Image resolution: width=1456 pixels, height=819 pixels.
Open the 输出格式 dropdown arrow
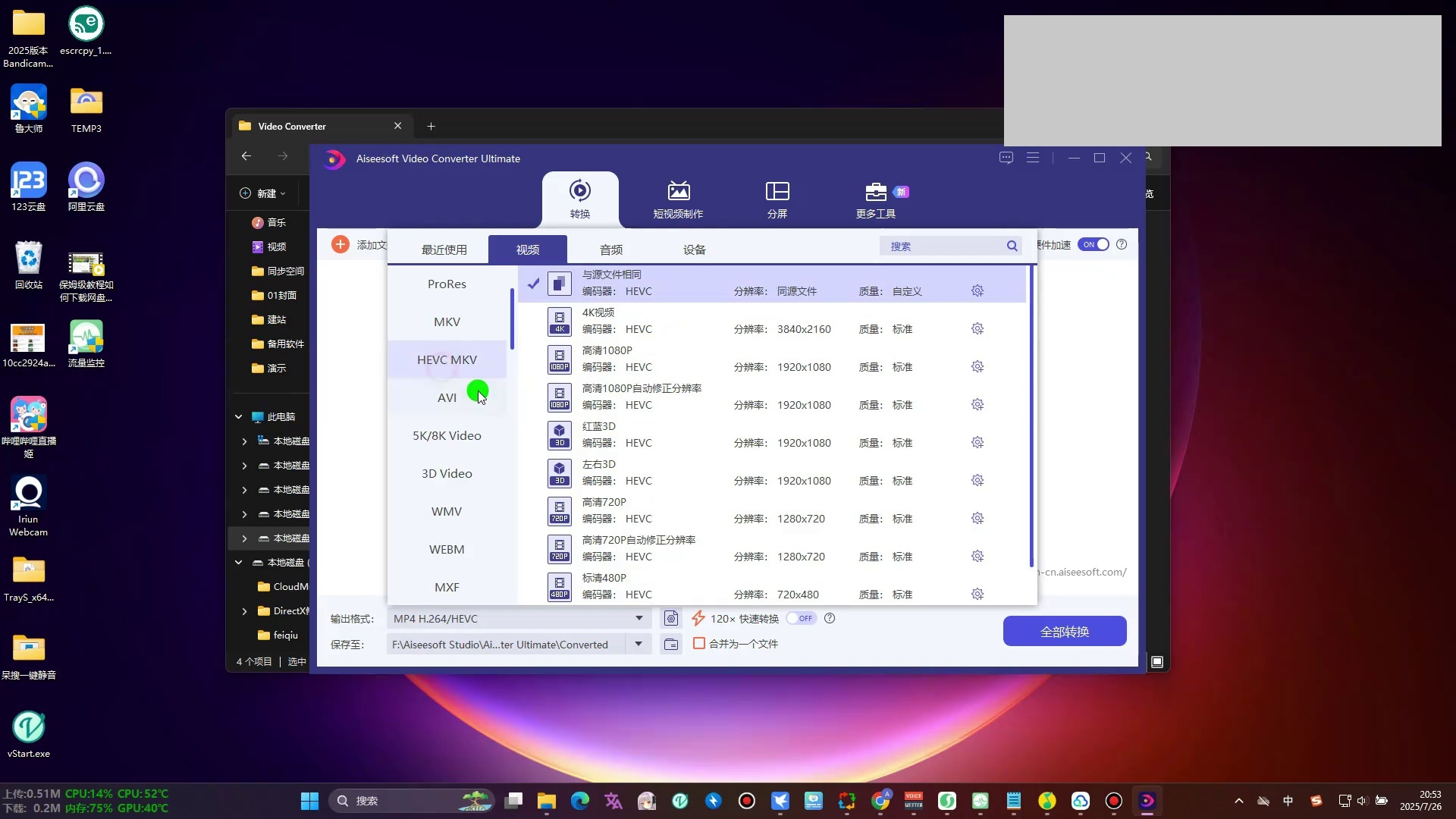tap(639, 619)
